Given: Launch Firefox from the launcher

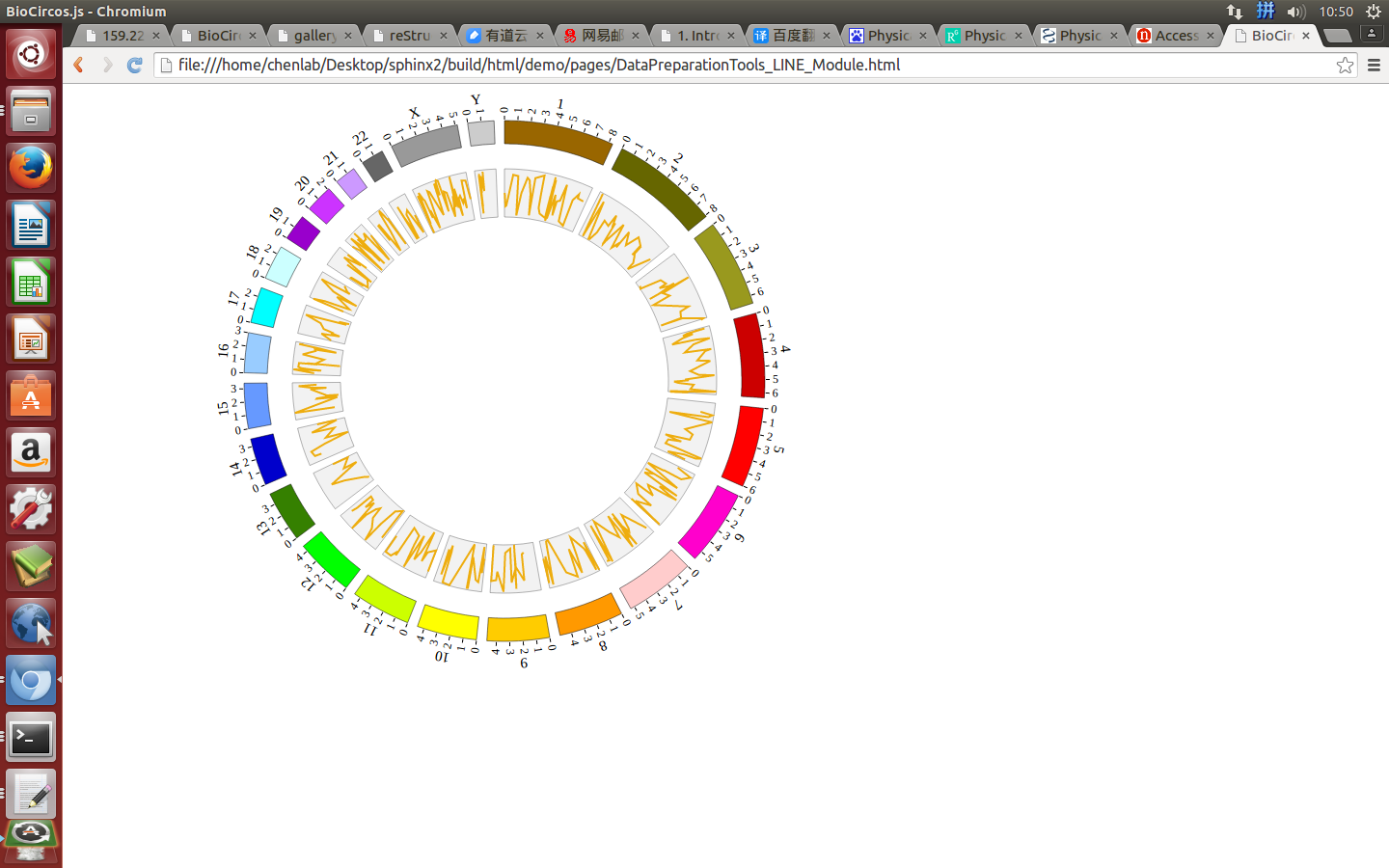Looking at the screenshot, I should click(31, 168).
